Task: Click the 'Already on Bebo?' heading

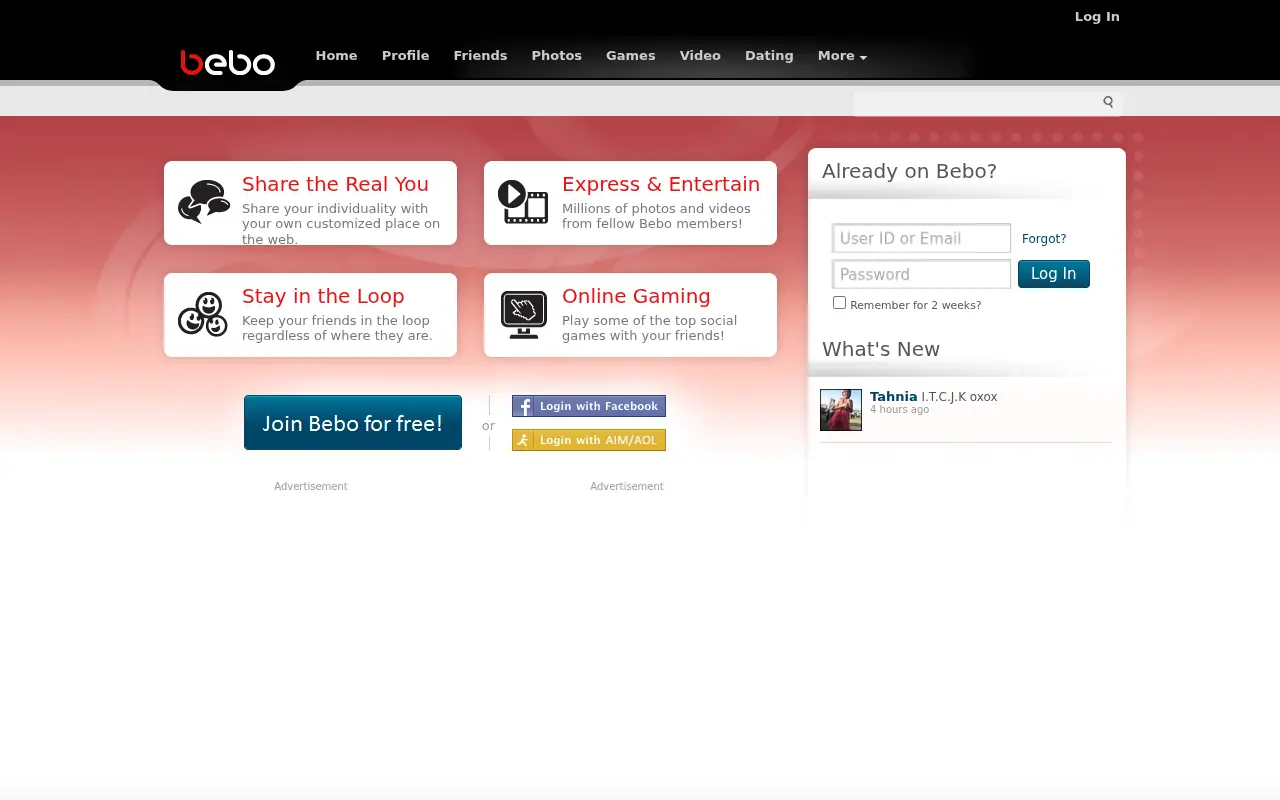Action: (909, 171)
